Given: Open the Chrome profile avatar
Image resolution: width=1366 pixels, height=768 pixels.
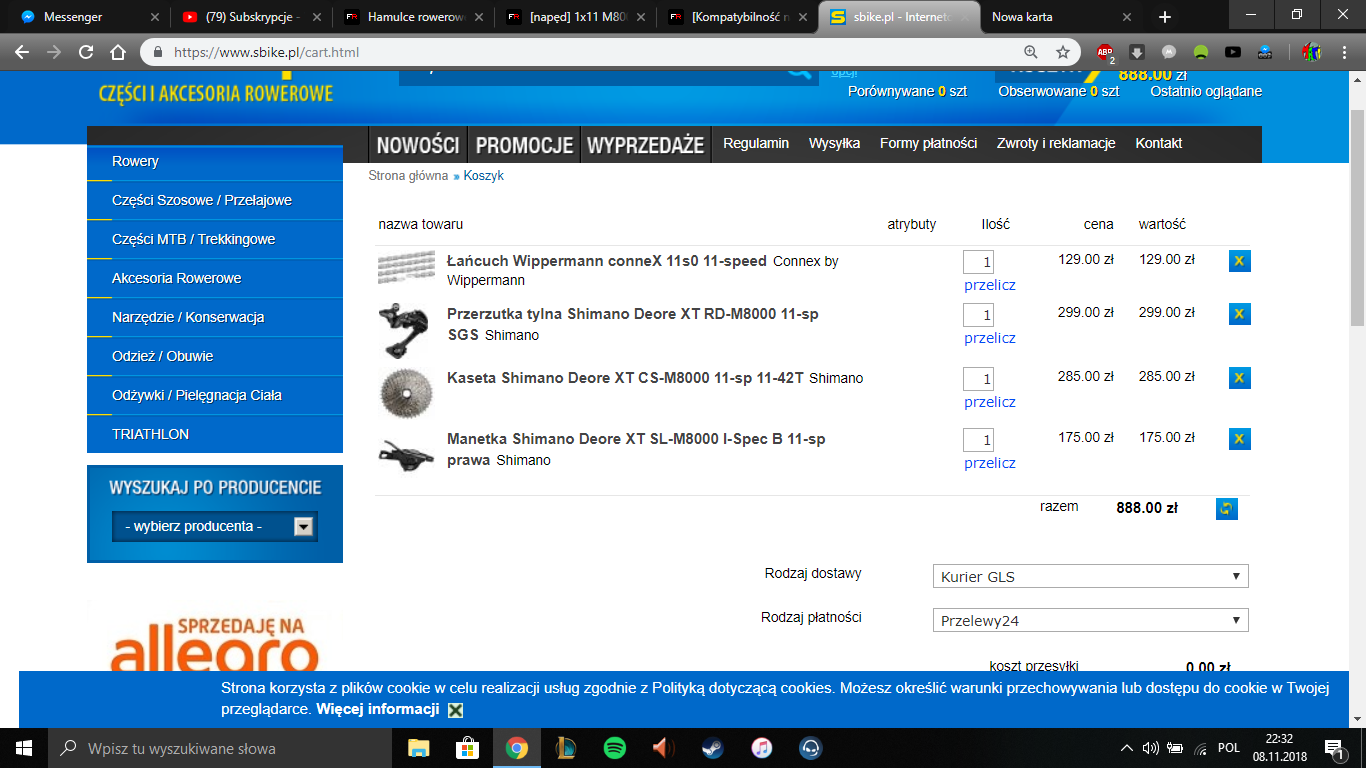Looking at the screenshot, I should click(1311, 52).
